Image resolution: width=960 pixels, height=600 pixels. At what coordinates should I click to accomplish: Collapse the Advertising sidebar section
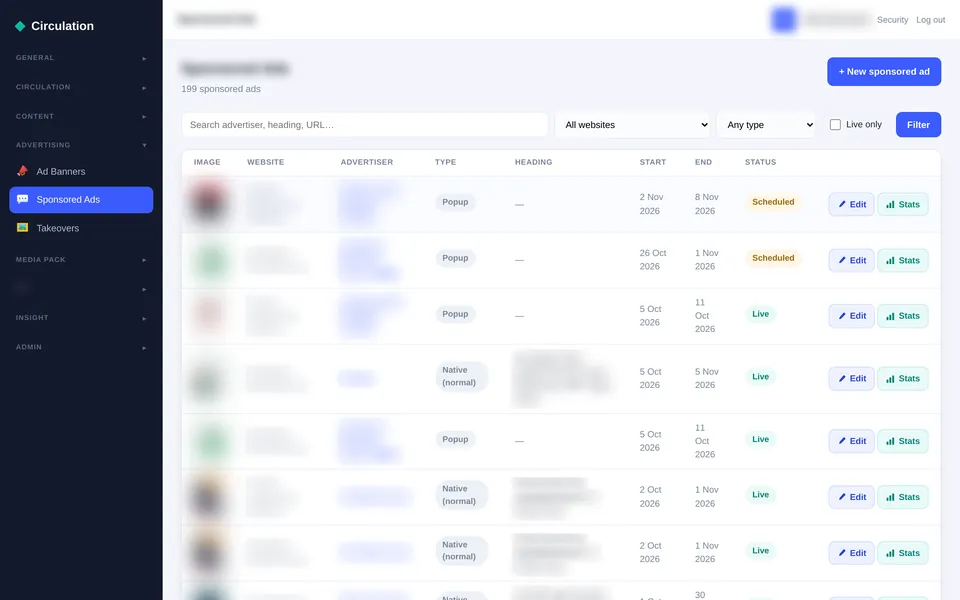coord(81,145)
